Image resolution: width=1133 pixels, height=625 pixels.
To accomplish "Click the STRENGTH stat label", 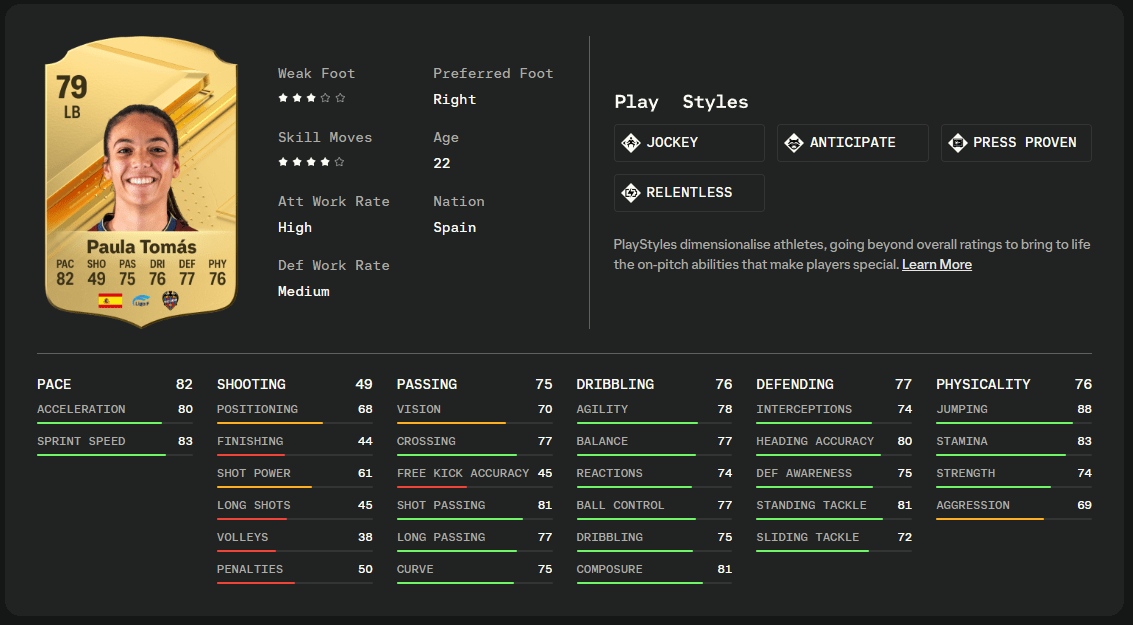I will tap(966, 473).
